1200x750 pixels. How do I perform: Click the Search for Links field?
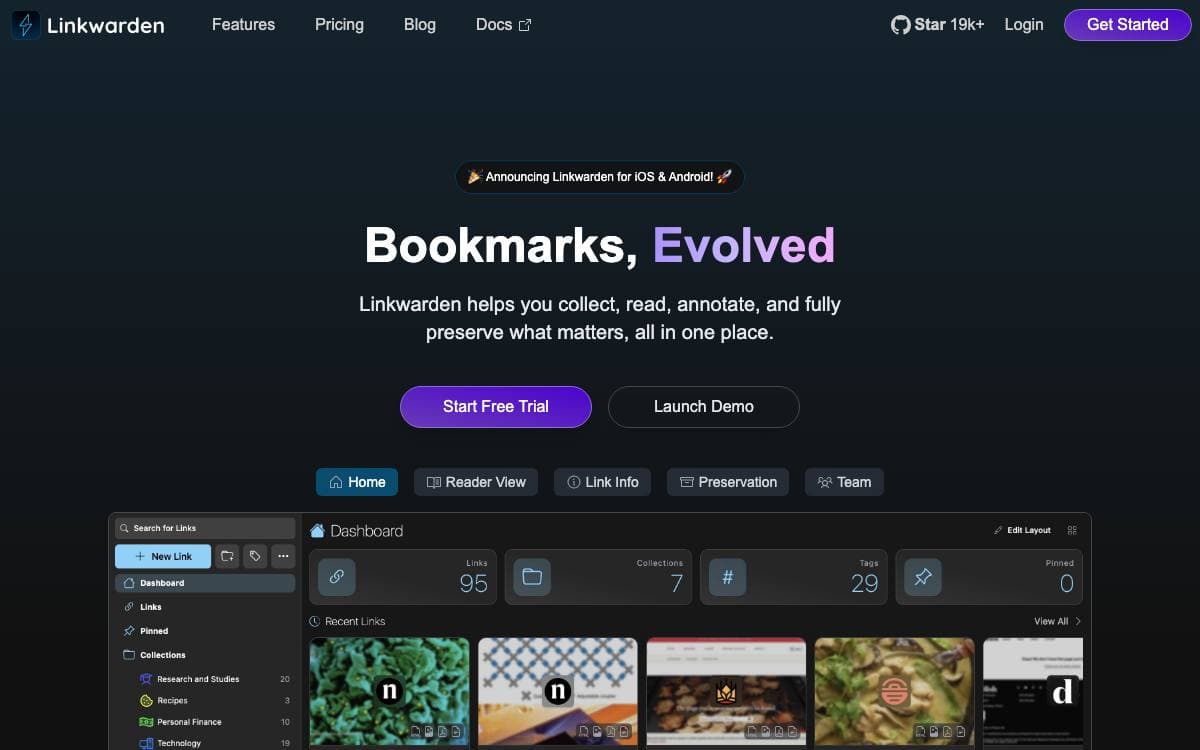coord(205,528)
